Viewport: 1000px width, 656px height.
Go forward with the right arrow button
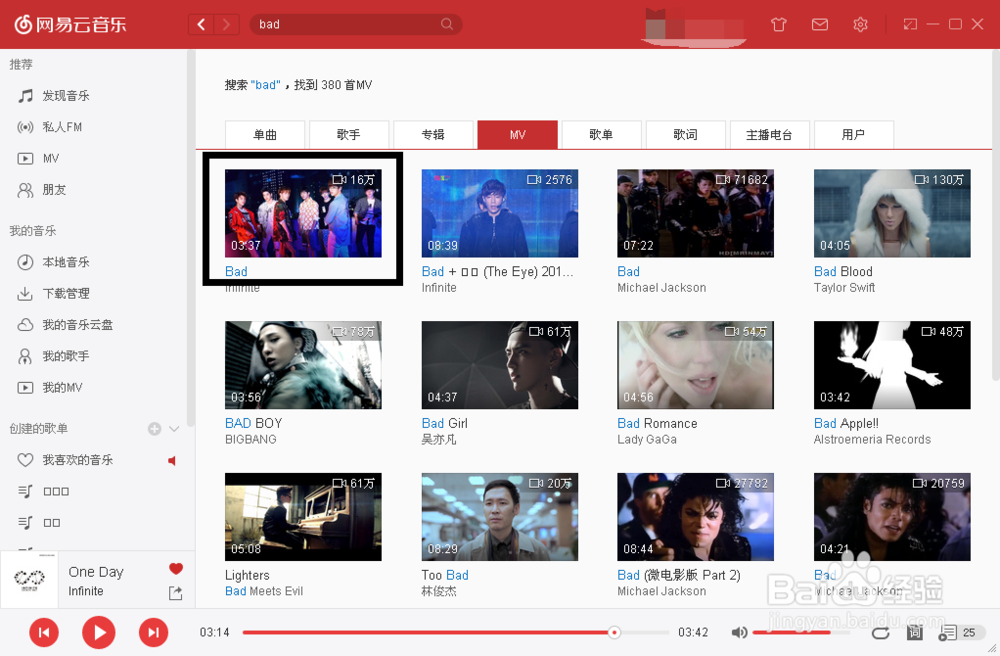(226, 24)
